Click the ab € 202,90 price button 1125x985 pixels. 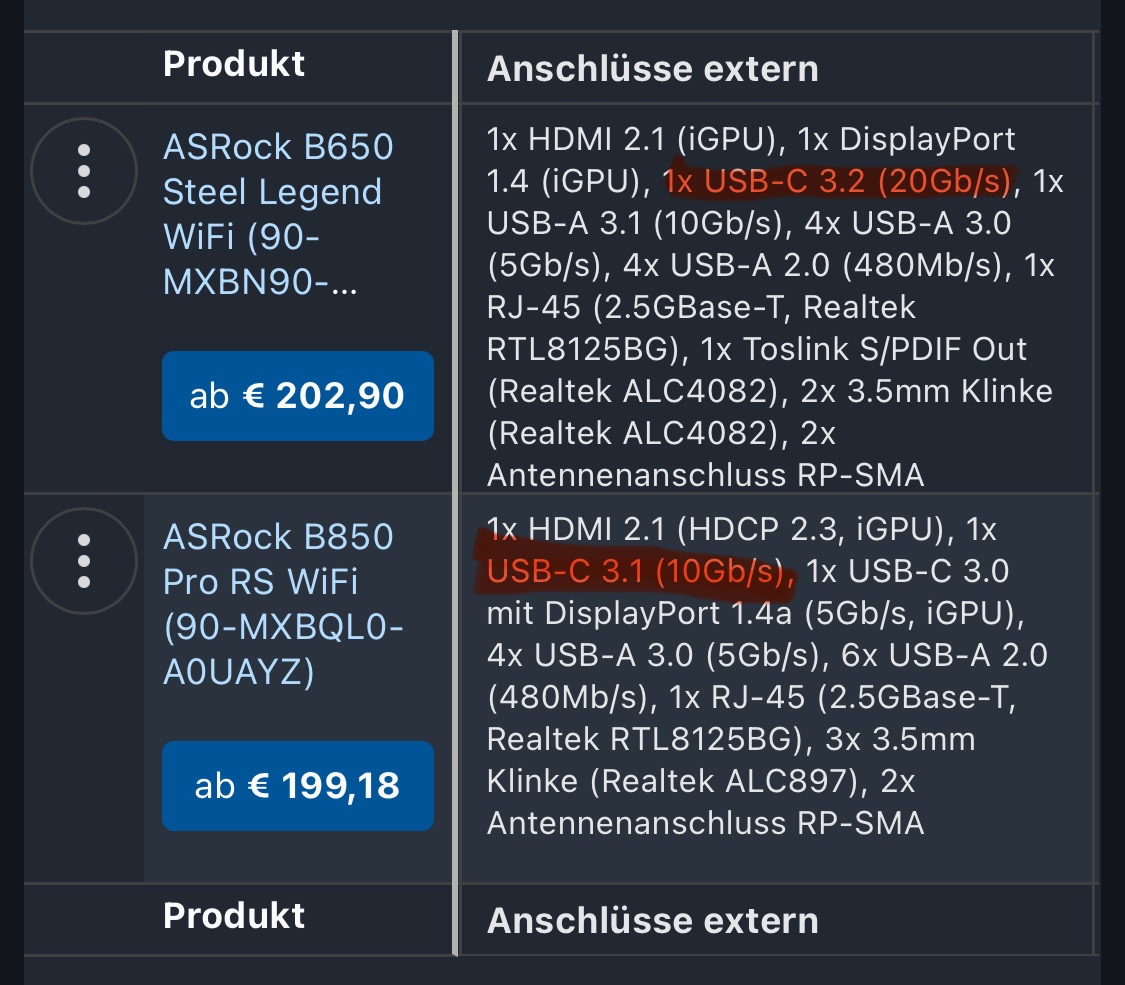(298, 396)
